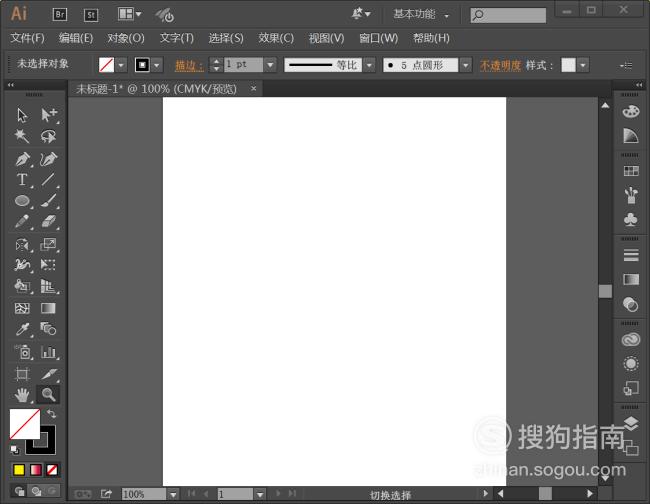Choose Draw Behind mode
Screen dimensions: 650x504
[36, 491]
